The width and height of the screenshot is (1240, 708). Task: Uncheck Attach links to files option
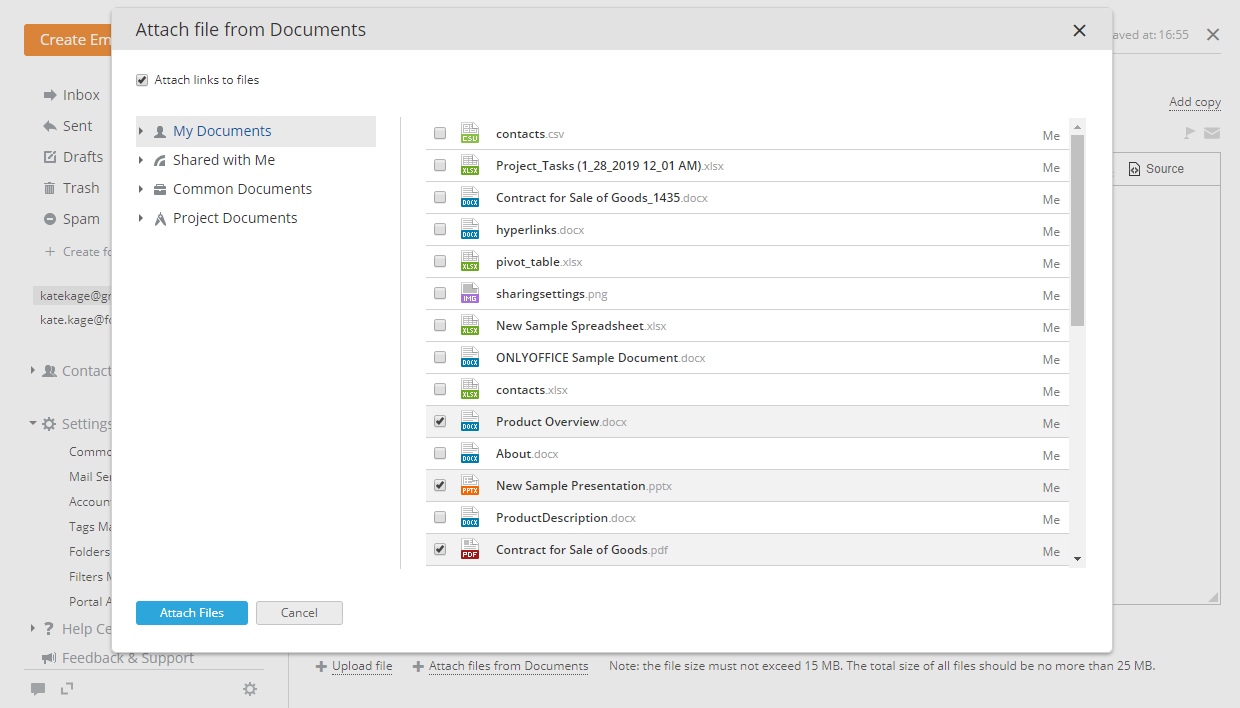click(x=142, y=80)
